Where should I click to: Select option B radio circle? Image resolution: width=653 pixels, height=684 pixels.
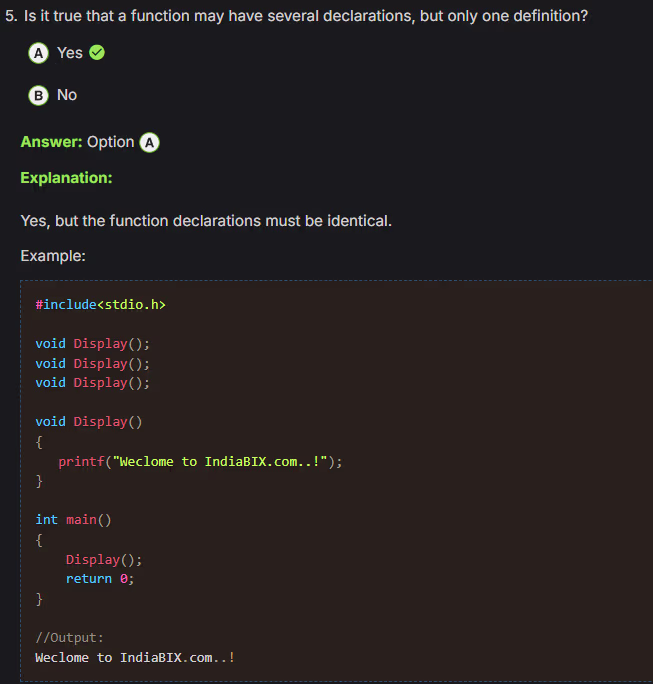(39, 95)
